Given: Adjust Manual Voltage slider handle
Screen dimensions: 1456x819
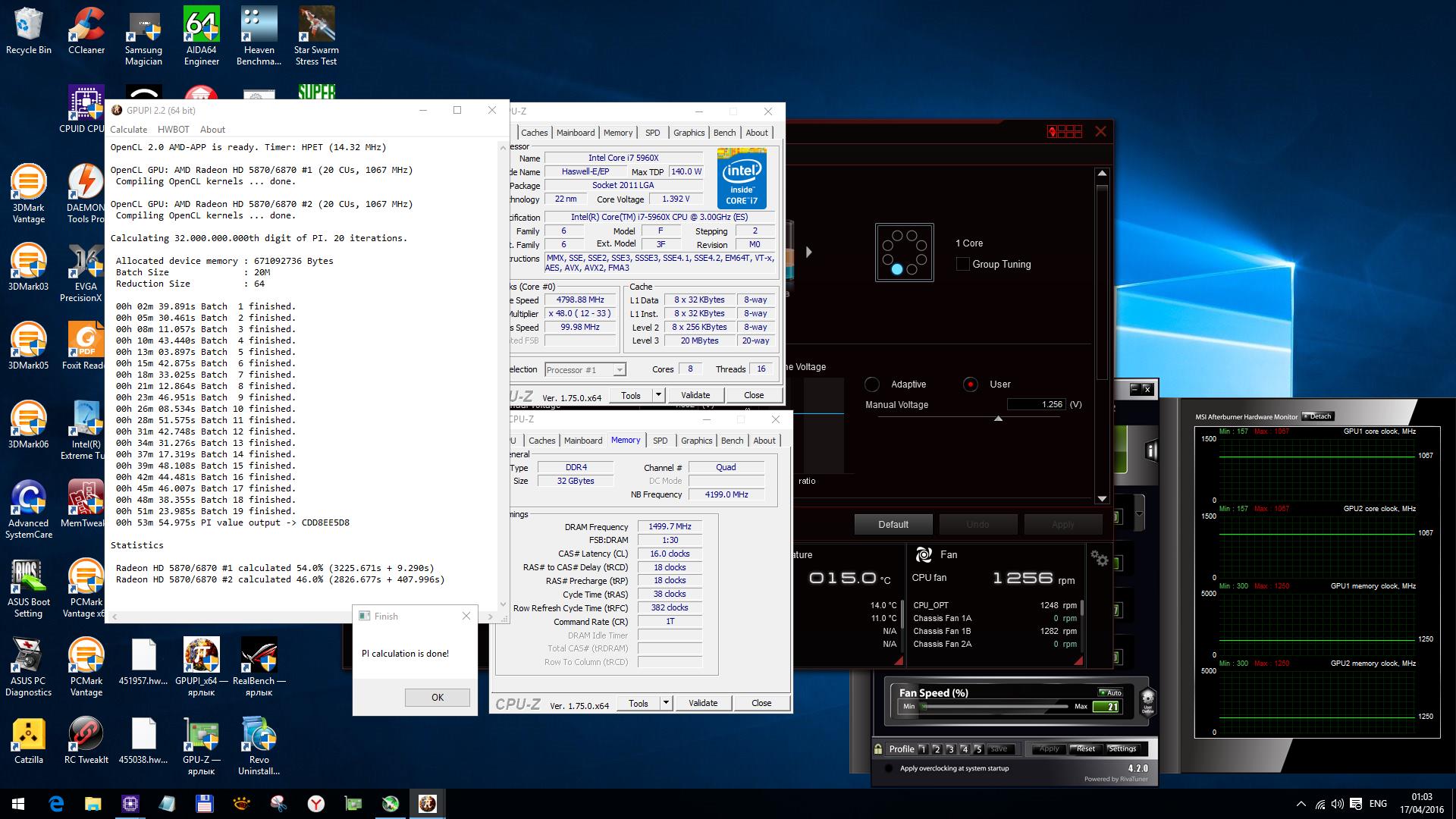Looking at the screenshot, I should (998, 419).
